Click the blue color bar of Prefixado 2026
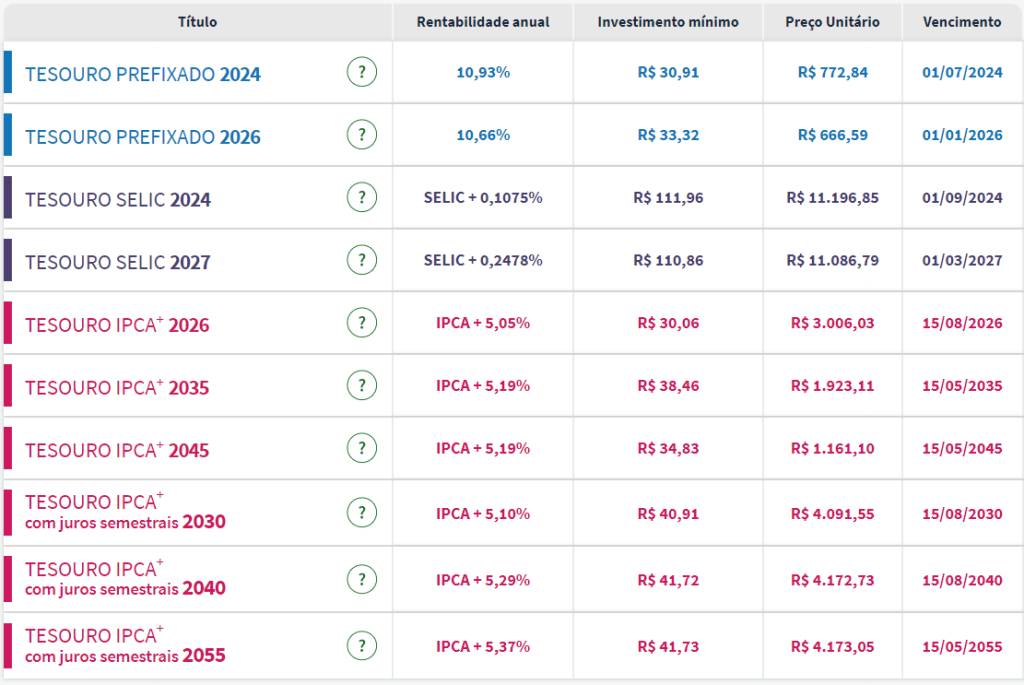The height and width of the screenshot is (685, 1024). [8, 135]
